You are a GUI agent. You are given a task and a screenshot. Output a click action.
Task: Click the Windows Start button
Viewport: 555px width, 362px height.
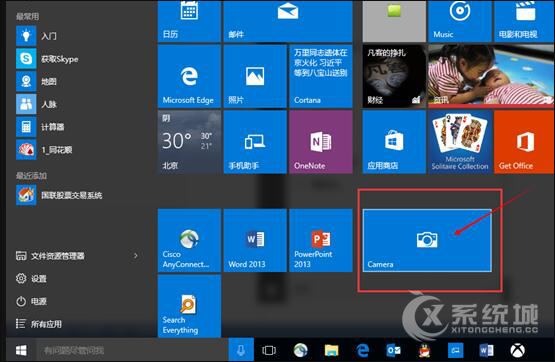coord(21,350)
